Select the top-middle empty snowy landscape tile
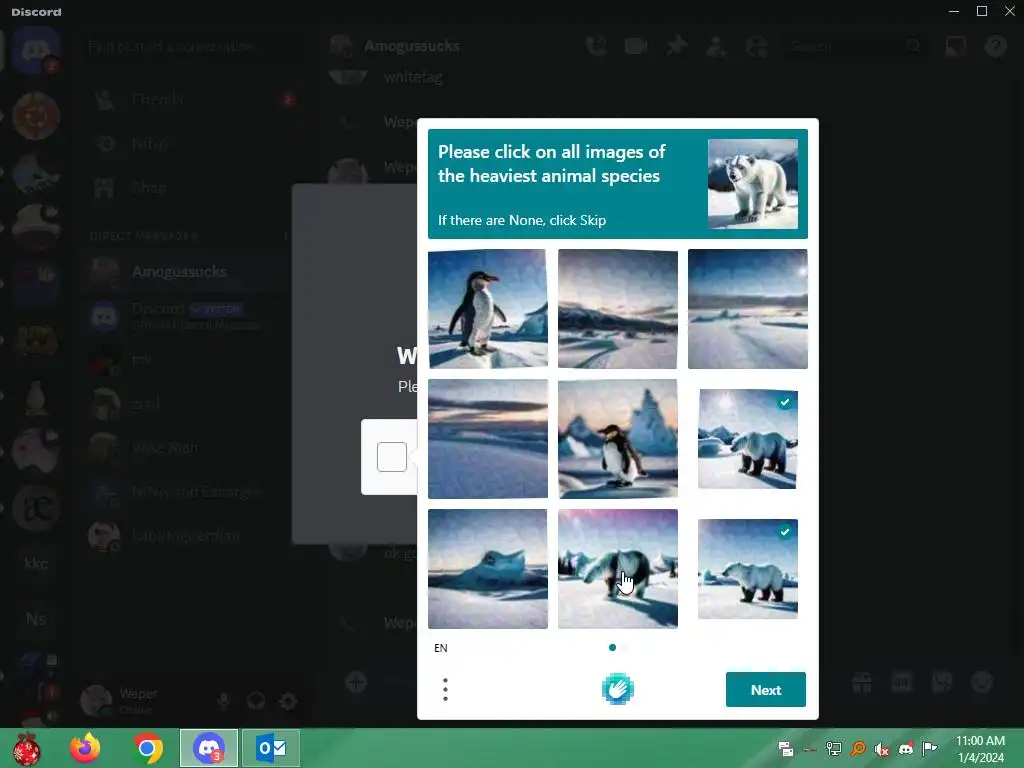Screen dimensions: 1024x768 (618, 308)
